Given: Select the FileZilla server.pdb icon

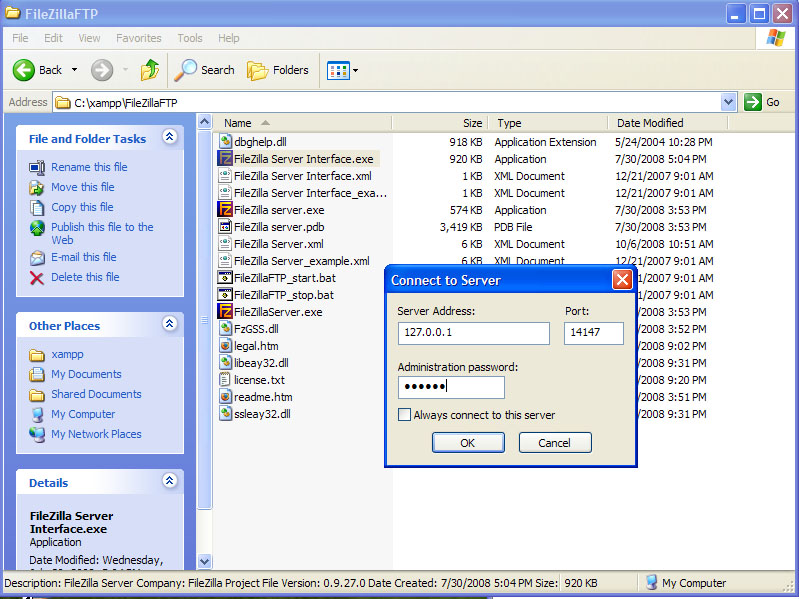Looking at the screenshot, I should click(x=225, y=226).
